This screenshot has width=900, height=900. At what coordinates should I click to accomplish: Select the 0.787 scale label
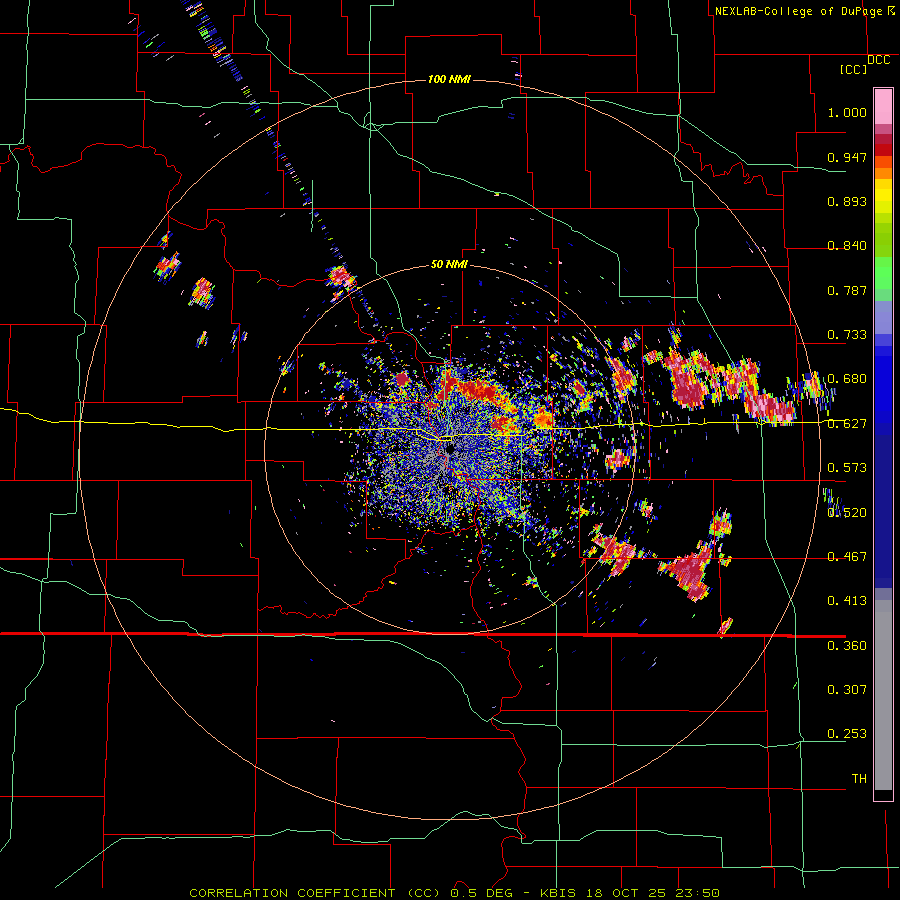pos(847,290)
